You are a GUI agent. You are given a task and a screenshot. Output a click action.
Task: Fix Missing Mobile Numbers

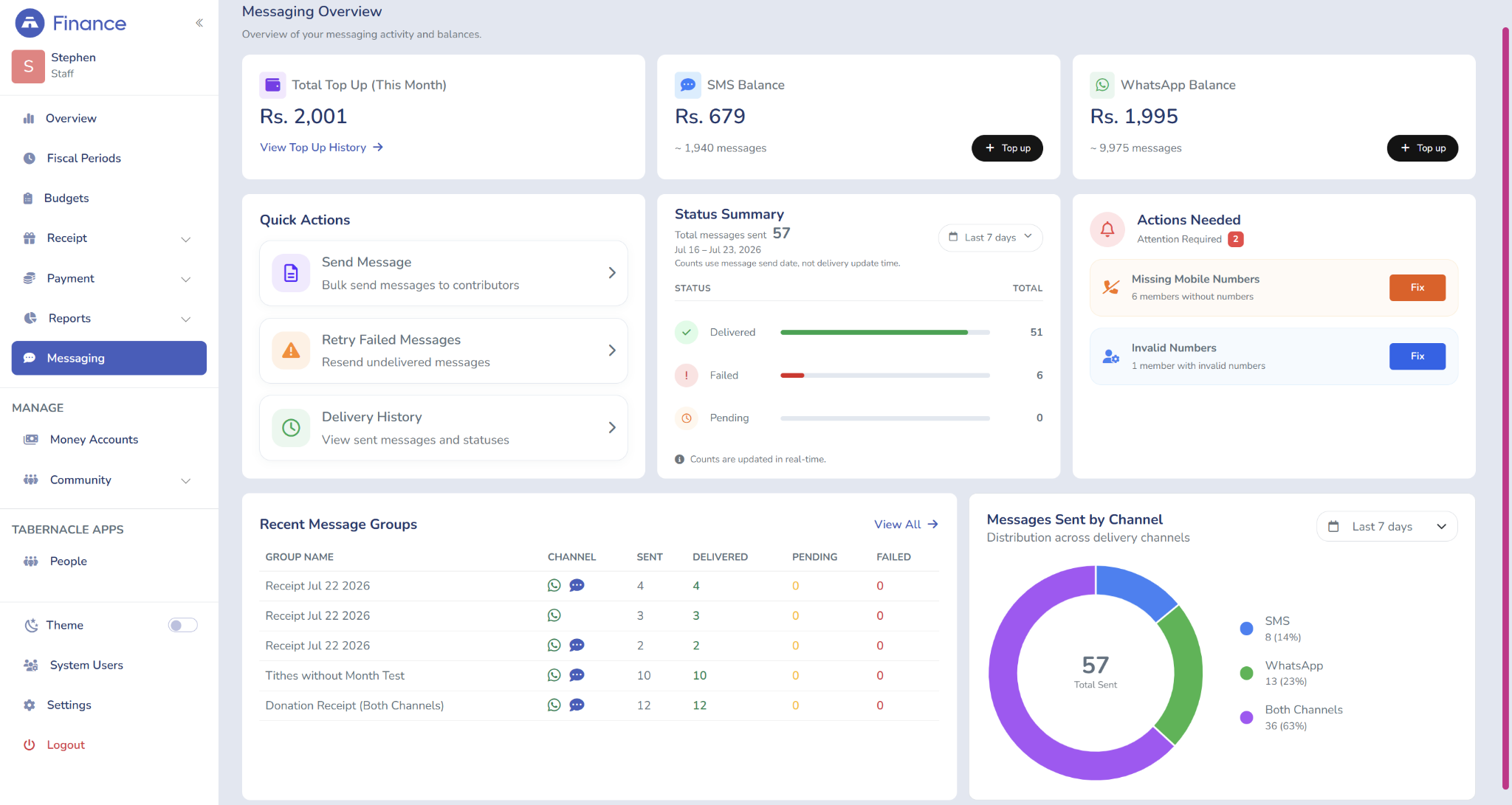(1417, 287)
